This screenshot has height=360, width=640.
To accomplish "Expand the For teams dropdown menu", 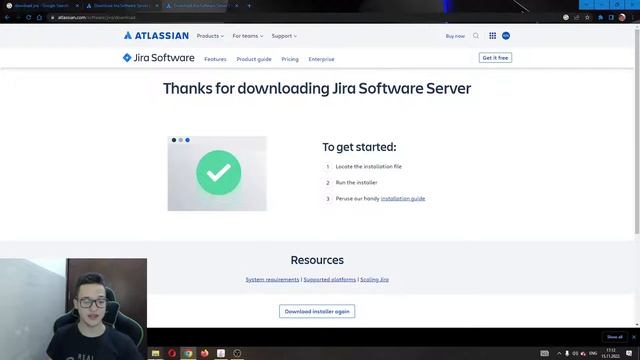I will tap(248, 36).
